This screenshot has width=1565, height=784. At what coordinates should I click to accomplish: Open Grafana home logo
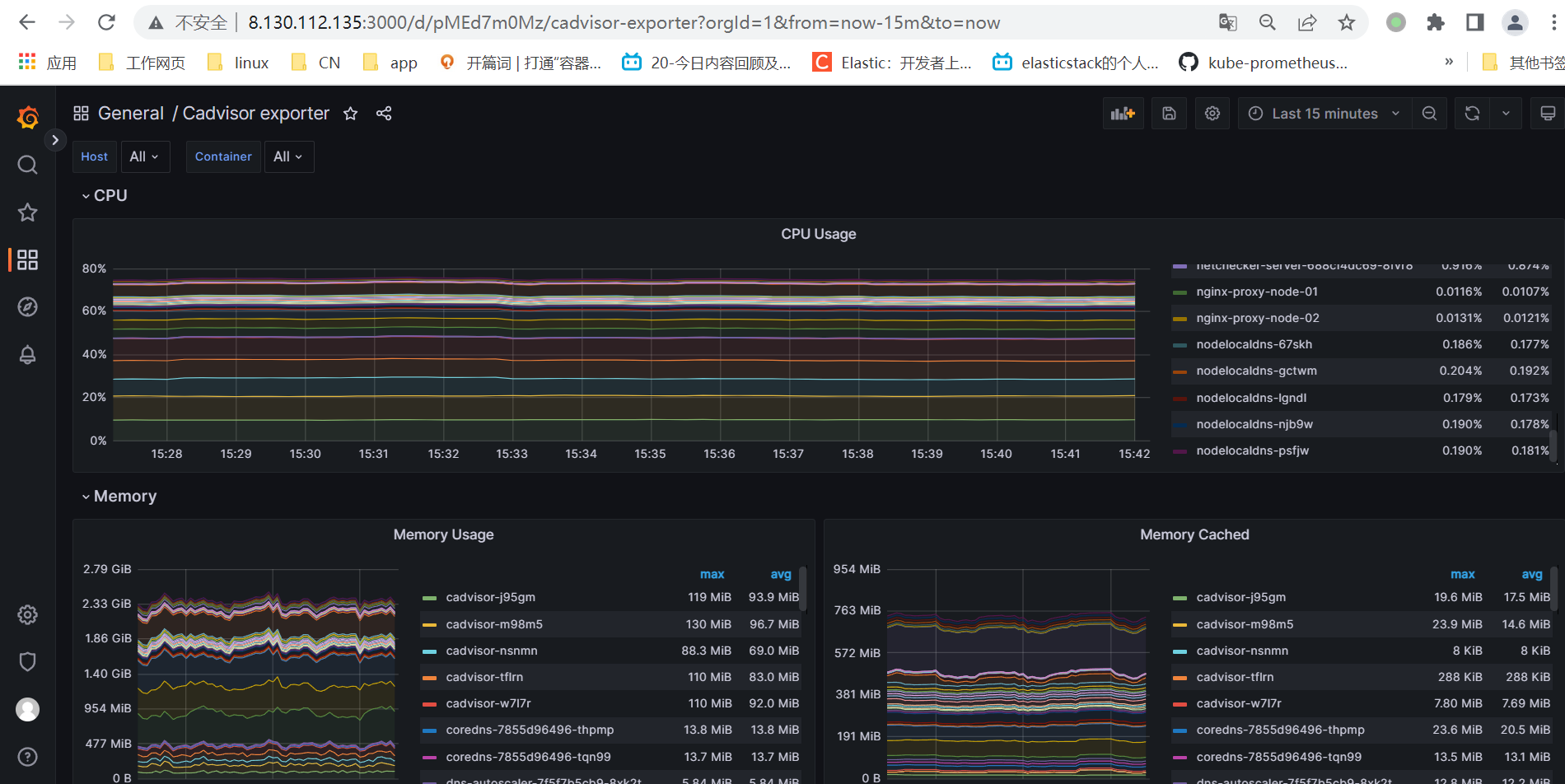(x=28, y=118)
